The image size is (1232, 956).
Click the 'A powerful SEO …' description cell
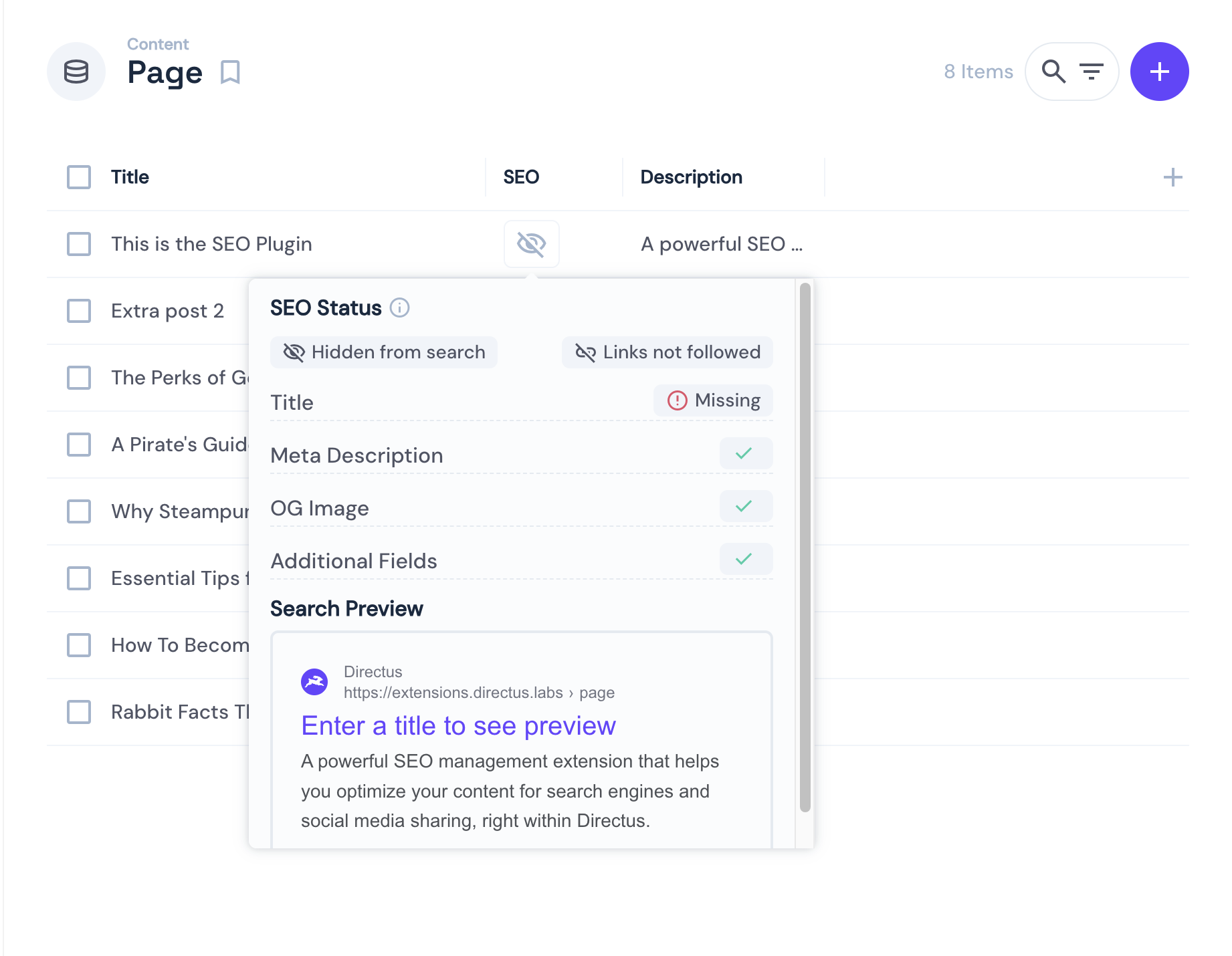[722, 244]
